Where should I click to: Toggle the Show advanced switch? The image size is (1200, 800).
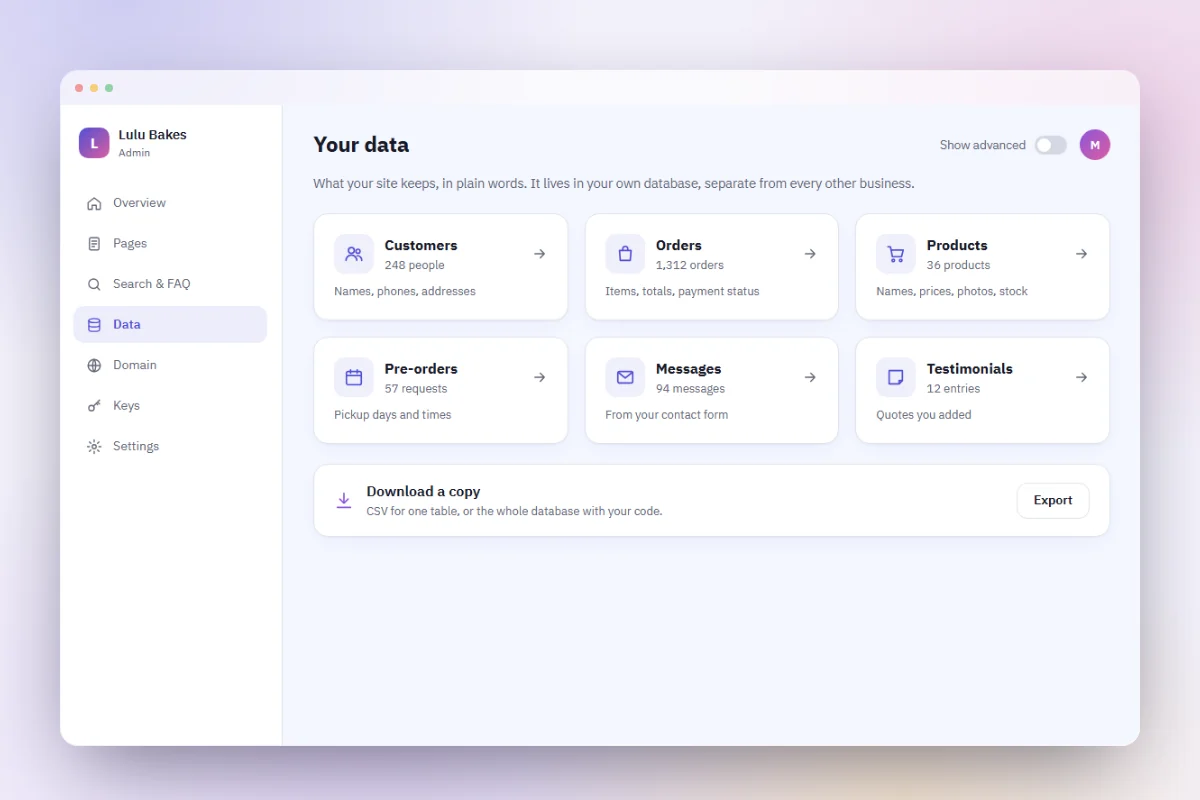1050,145
